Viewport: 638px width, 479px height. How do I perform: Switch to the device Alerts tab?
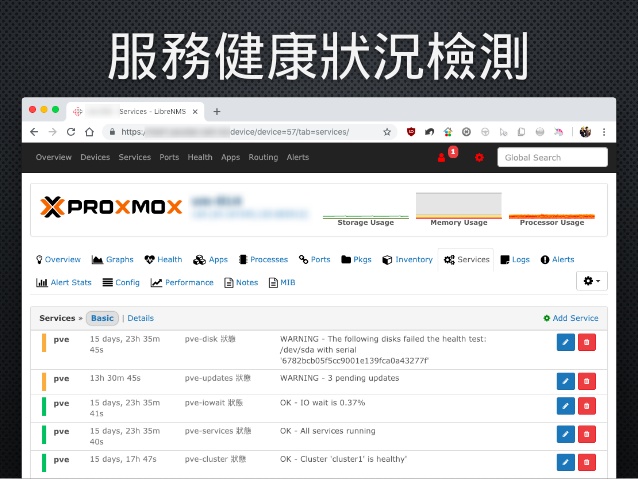(557, 260)
